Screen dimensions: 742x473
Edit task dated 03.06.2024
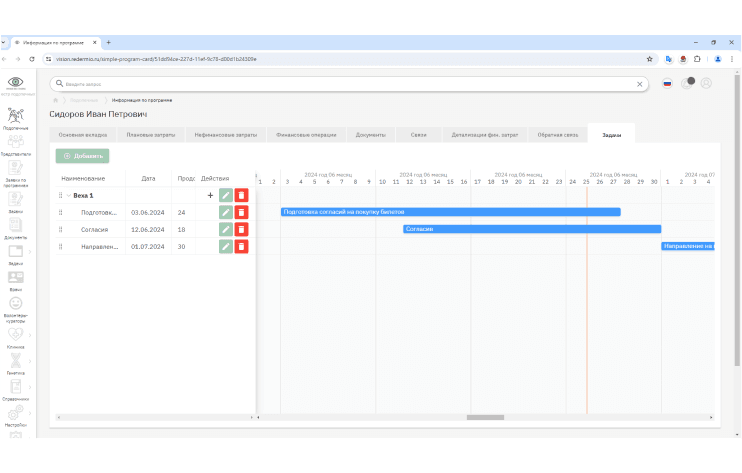(226, 212)
